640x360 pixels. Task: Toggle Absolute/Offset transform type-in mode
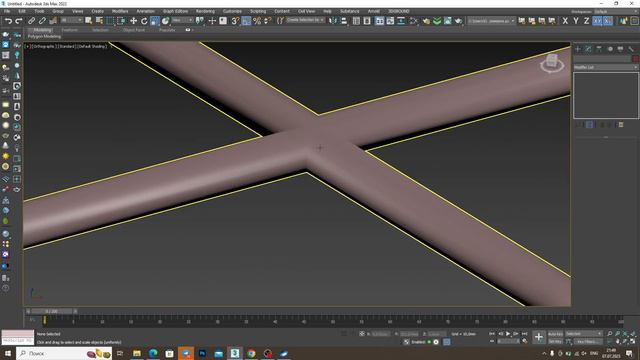(362, 334)
